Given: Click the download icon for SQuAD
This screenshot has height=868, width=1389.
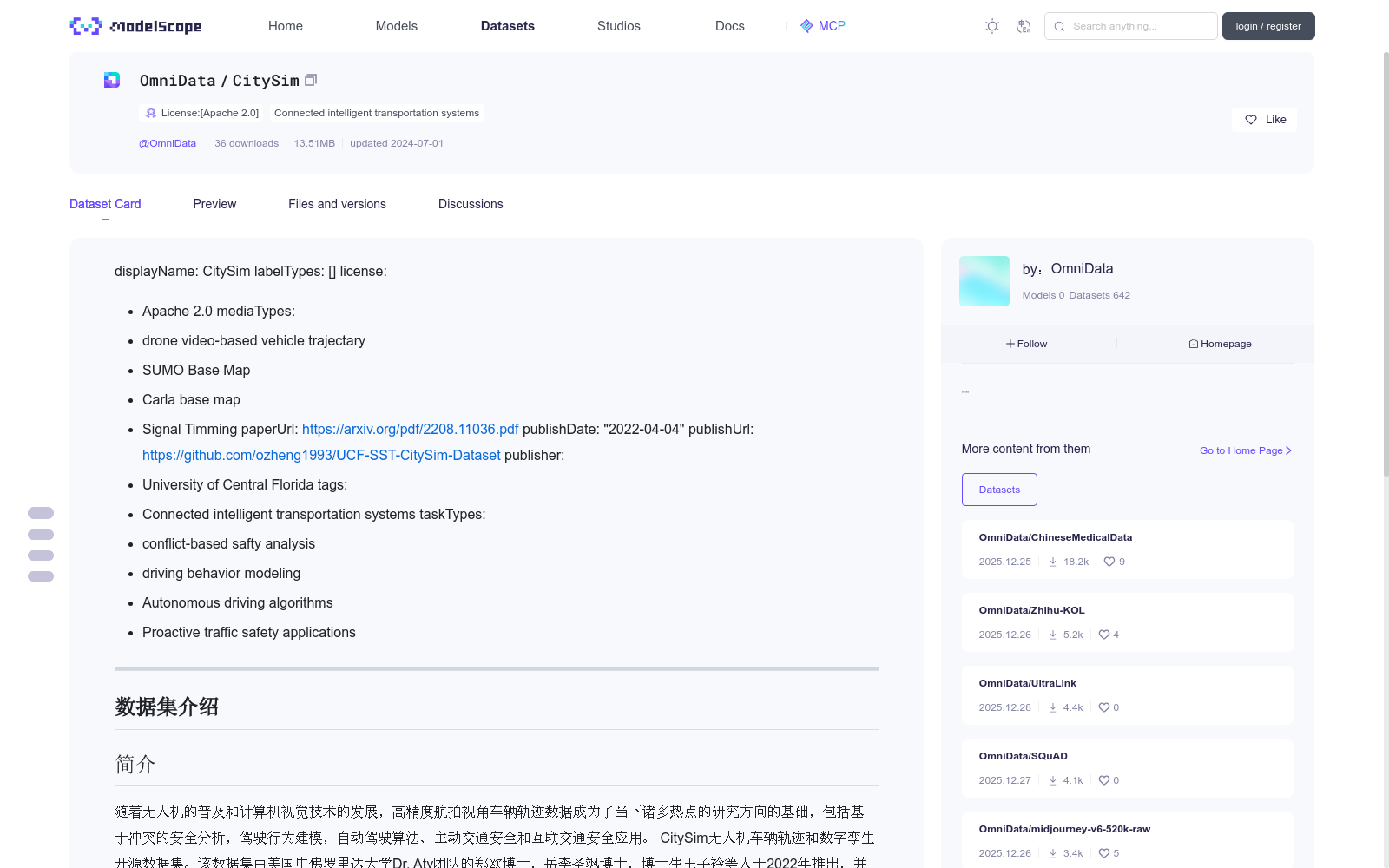Looking at the screenshot, I should tap(1053, 780).
